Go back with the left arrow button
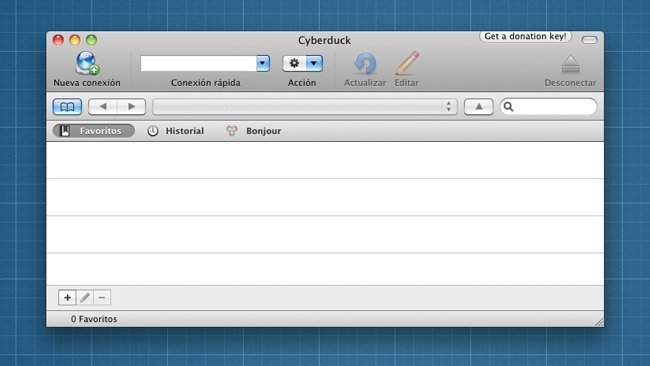 coord(103,107)
